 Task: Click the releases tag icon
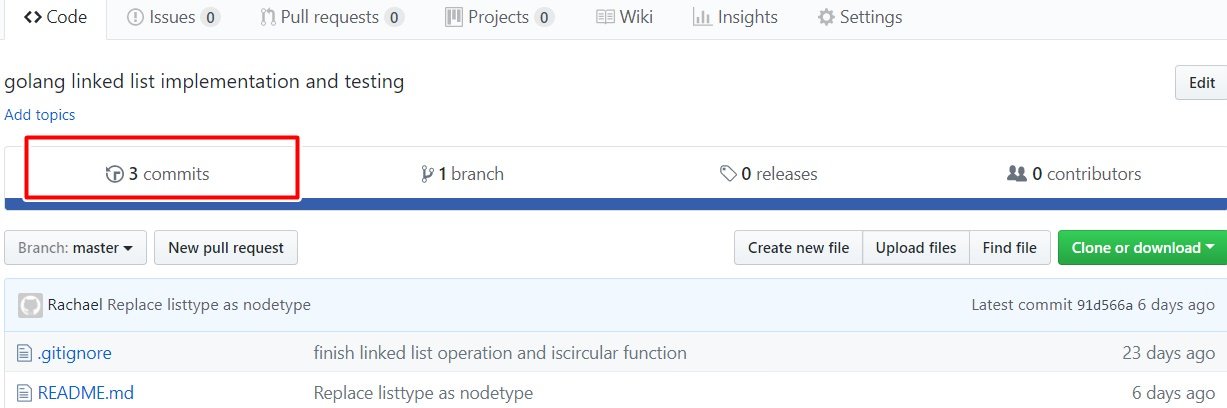click(x=728, y=174)
